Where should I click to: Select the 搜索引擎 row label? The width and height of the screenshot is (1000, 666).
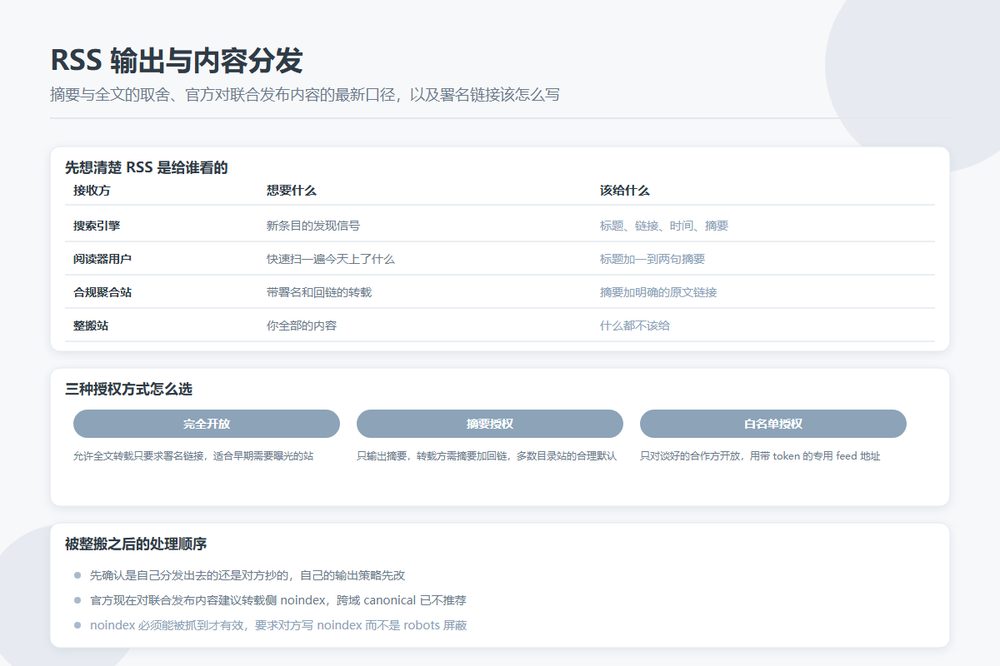(96, 225)
